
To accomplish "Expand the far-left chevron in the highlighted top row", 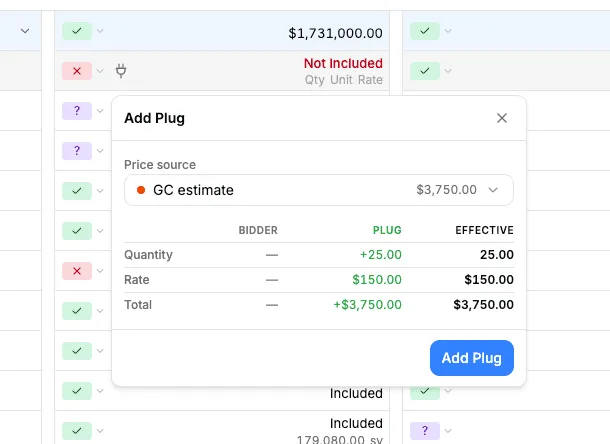I will 25,31.
